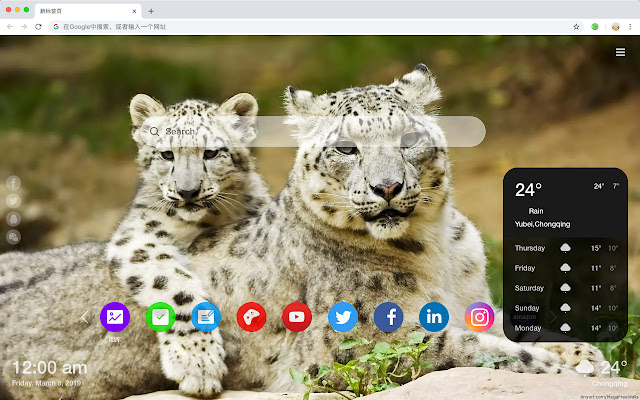Bookmark this page with the star icon

click(576, 27)
